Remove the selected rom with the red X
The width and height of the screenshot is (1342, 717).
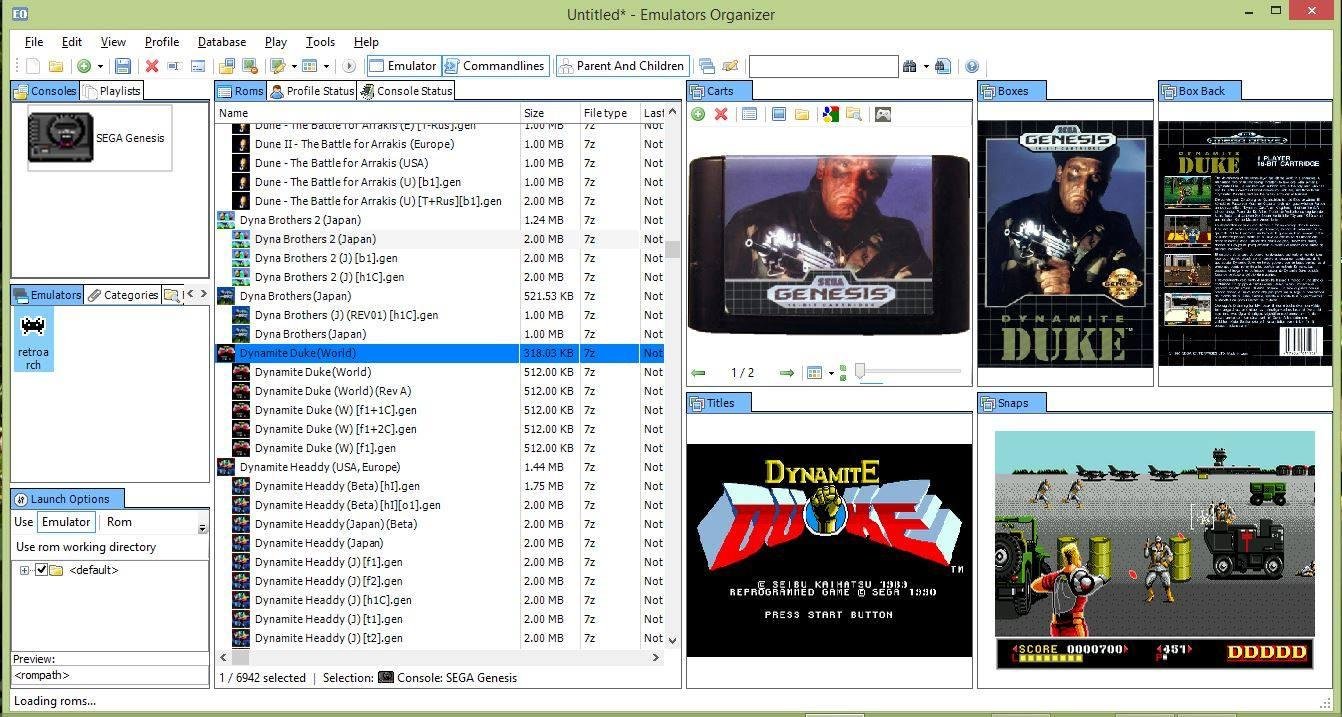pos(152,66)
